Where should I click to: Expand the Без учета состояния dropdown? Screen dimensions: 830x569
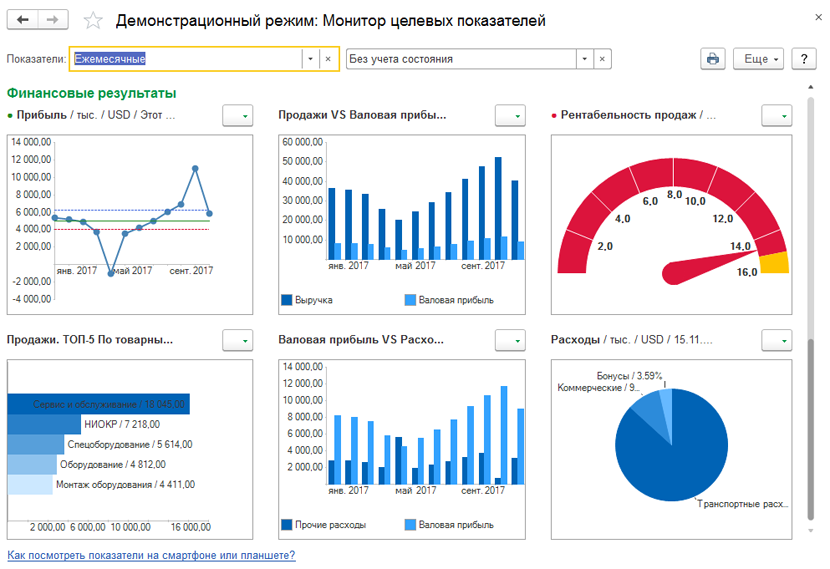583,59
